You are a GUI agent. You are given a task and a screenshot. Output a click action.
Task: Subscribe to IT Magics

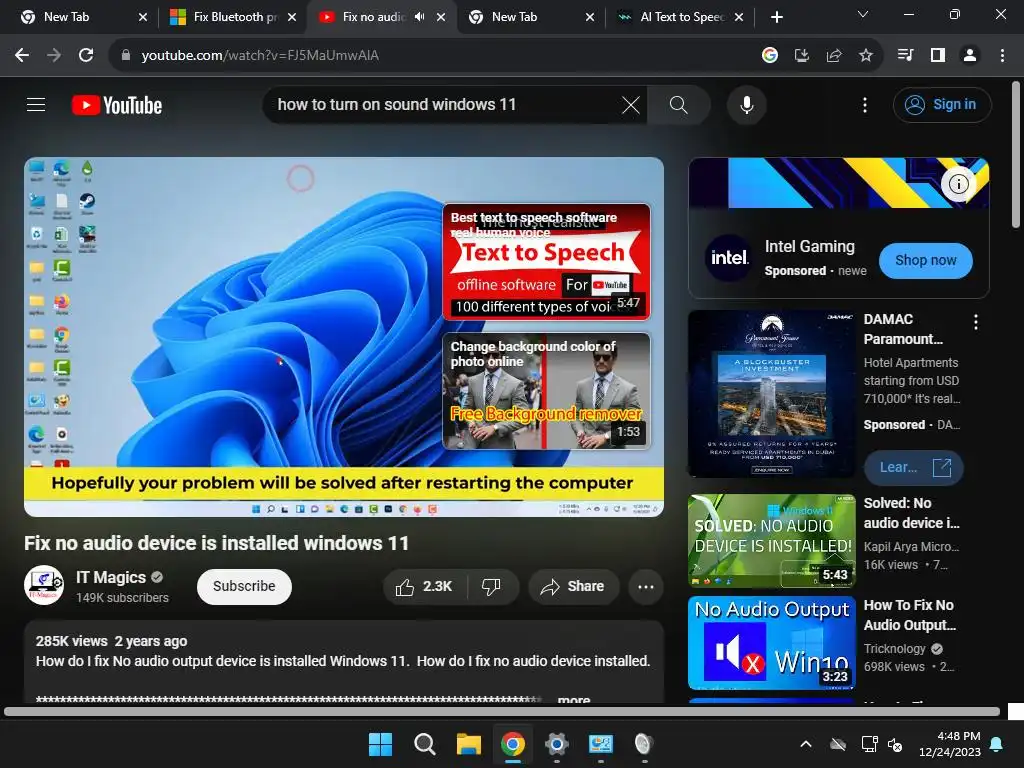pos(244,586)
